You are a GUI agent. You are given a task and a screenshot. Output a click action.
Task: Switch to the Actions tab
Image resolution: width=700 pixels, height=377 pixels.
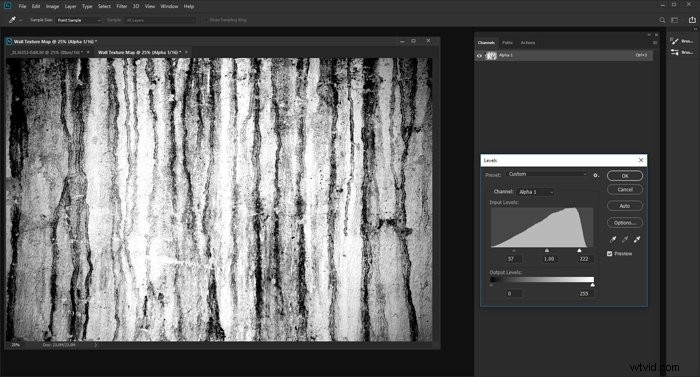pos(528,43)
